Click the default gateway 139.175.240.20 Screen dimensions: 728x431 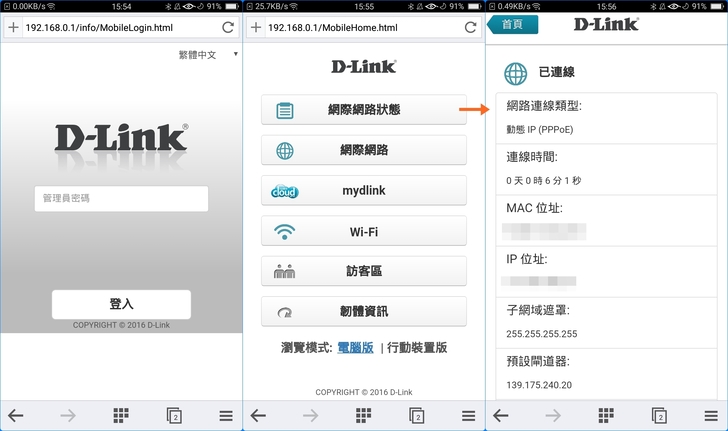539,385
